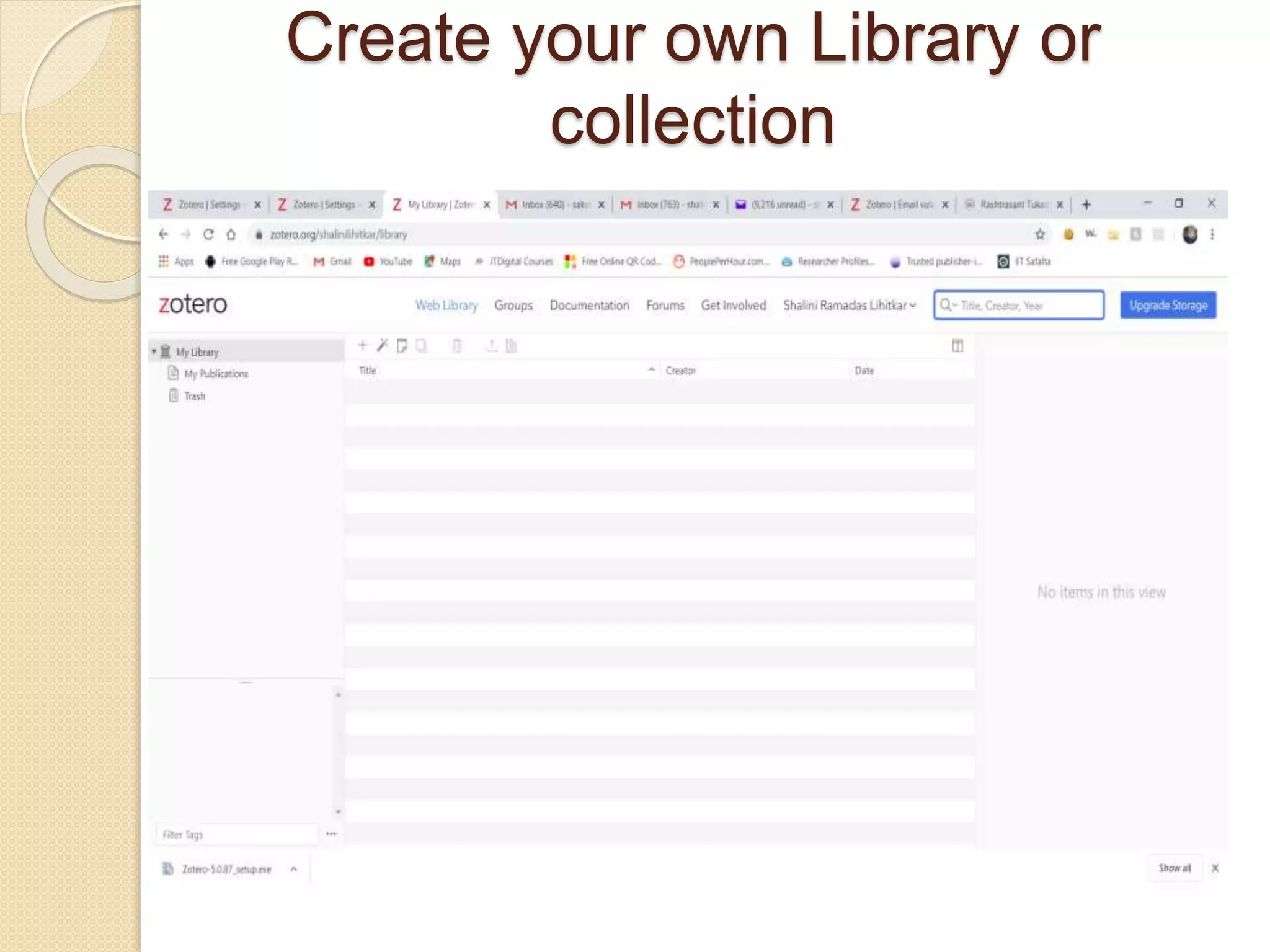The height and width of the screenshot is (952, 1270).
Task: Open the column selector icon
Action: [x=957, y=346]
